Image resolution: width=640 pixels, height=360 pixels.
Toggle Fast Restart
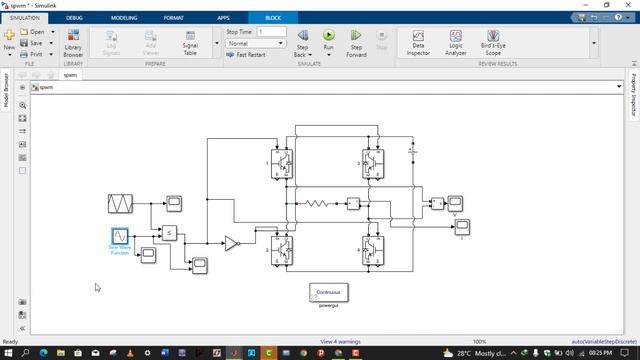point(246,55)
